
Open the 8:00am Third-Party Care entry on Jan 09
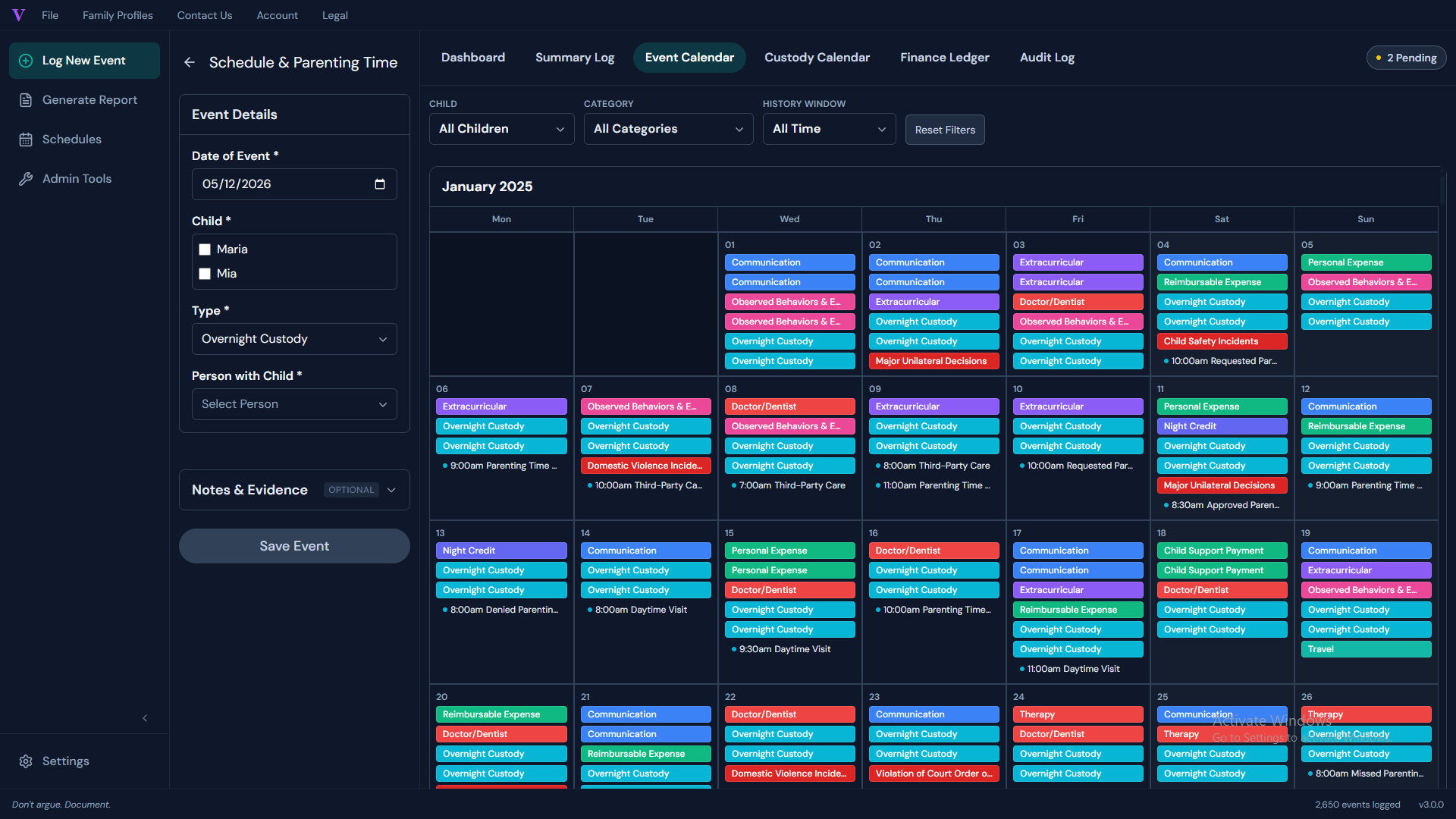[934, 466]
